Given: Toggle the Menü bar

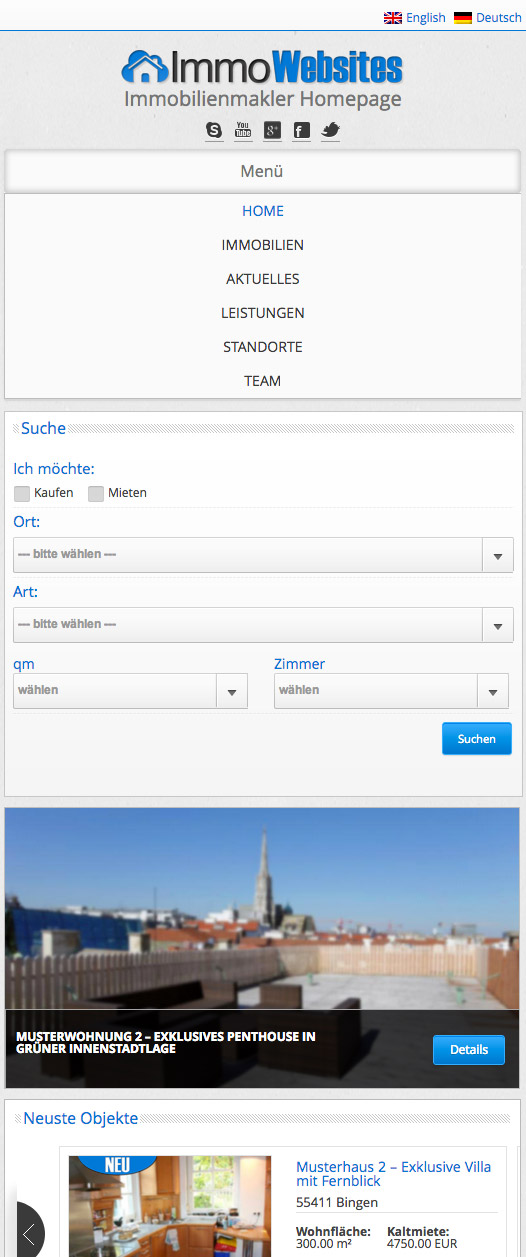Looking at the screenshot, I should click(x=263, y=171).
